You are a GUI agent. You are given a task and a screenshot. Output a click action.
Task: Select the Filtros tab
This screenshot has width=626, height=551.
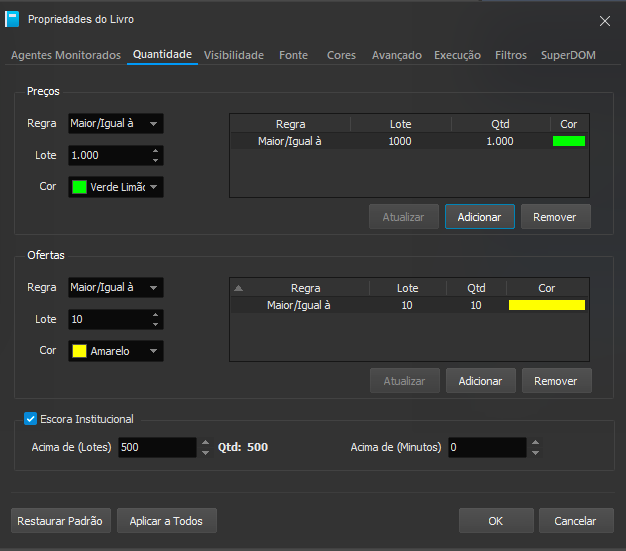(x=511, y=55)
